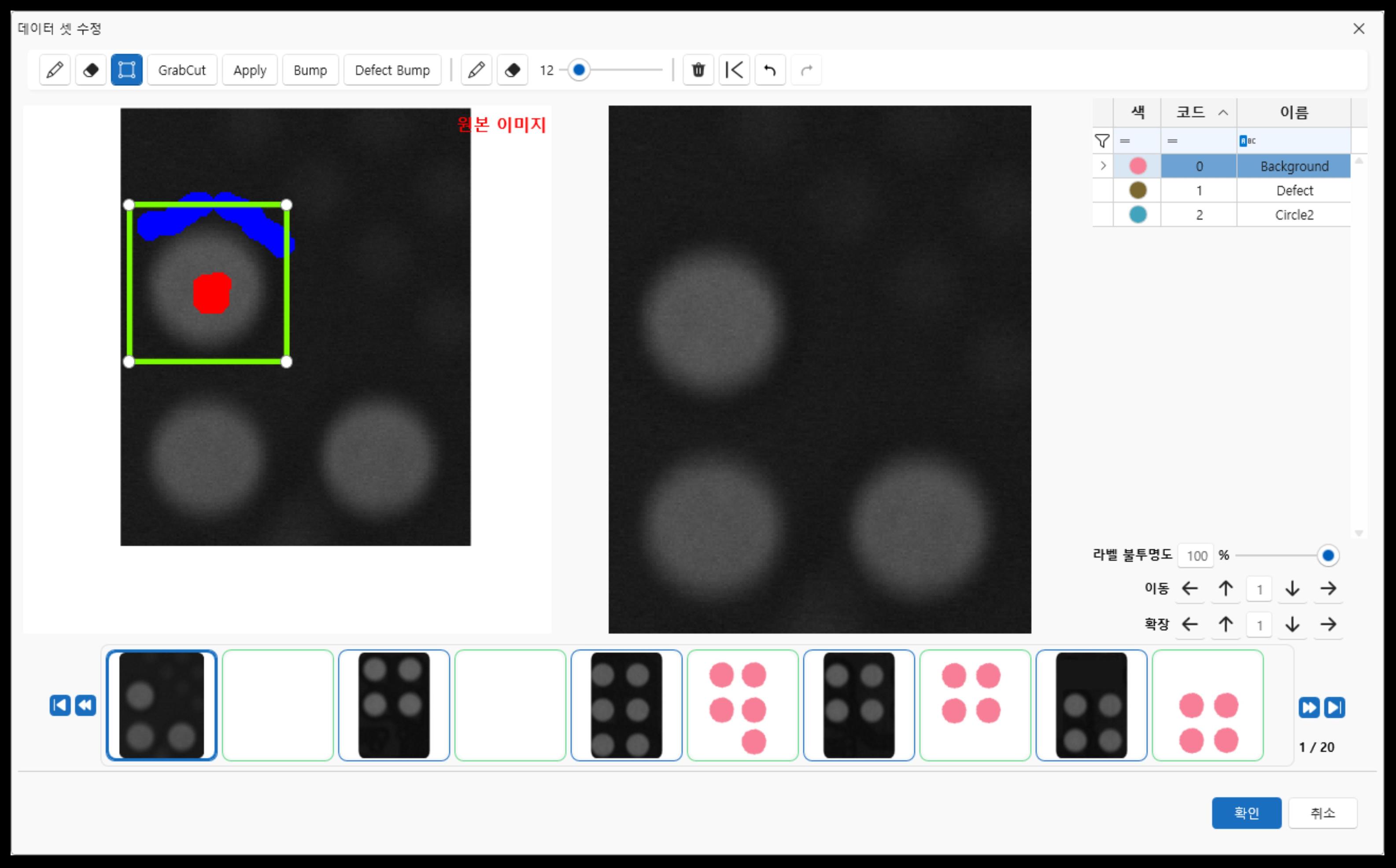Expand the Background row chevron
The image size is (1396, 868).
point(1103,166)
